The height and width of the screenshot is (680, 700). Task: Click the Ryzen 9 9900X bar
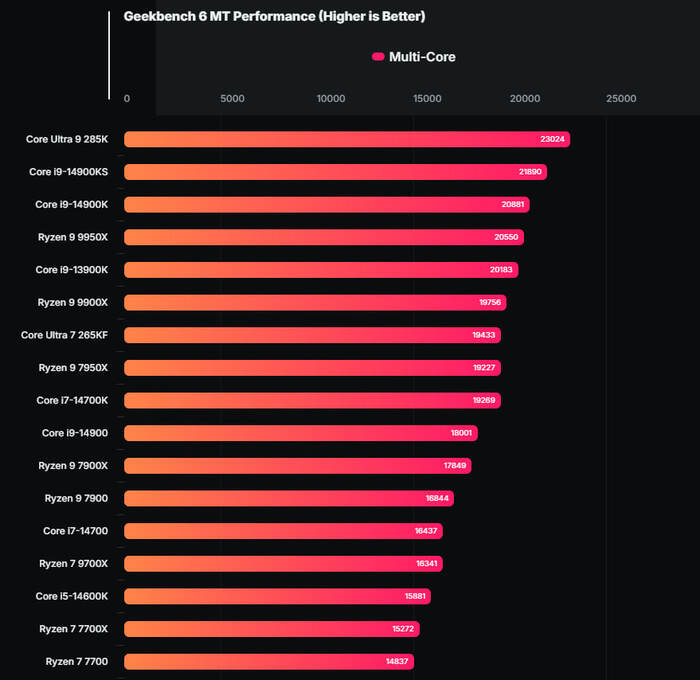click(x=315, y=302)
